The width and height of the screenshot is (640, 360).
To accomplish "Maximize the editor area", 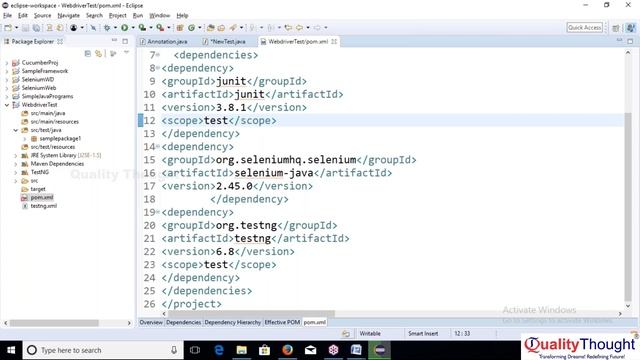I will point(631,41).
